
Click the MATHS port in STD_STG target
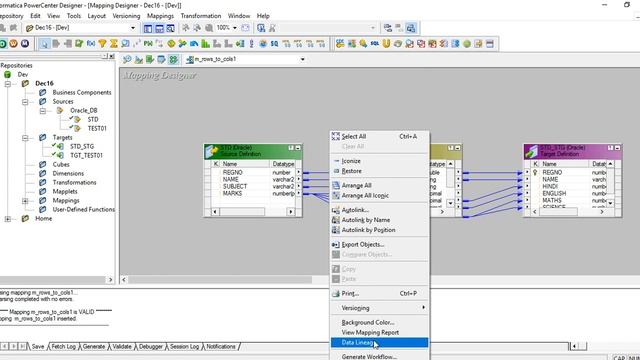coord(551,200)
